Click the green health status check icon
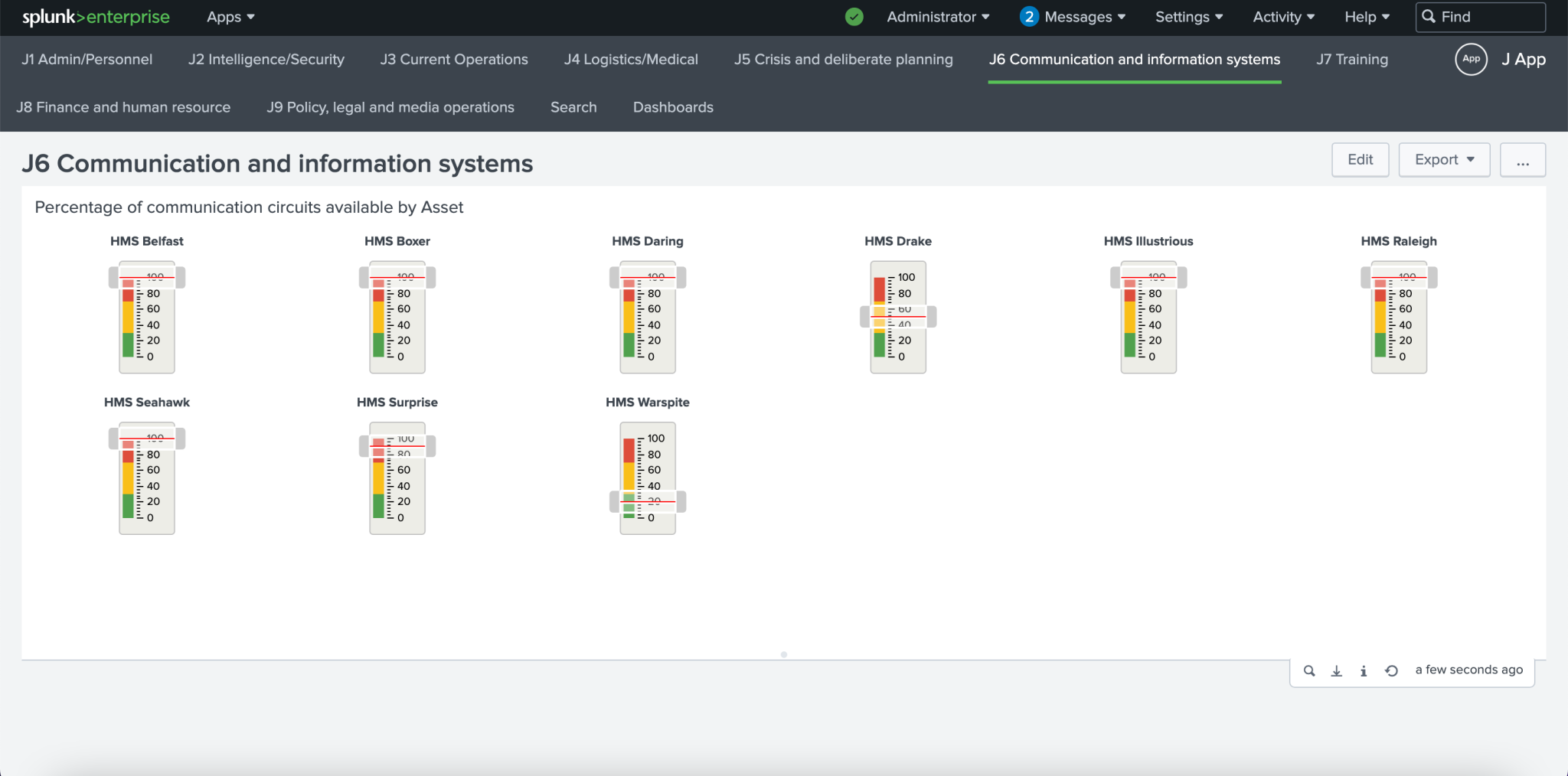This screenshot has width=1568, height=776. coord(854,16)
